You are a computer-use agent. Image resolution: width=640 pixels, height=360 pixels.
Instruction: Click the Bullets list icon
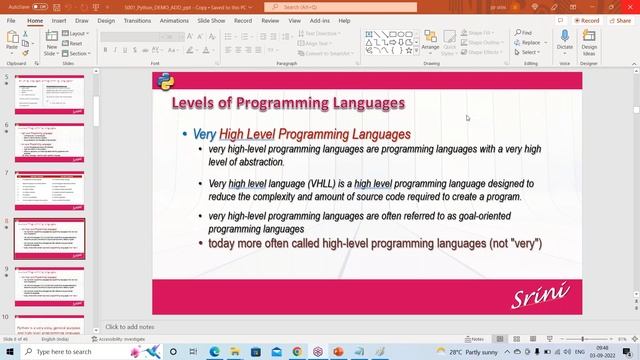(x=229, y=37)
